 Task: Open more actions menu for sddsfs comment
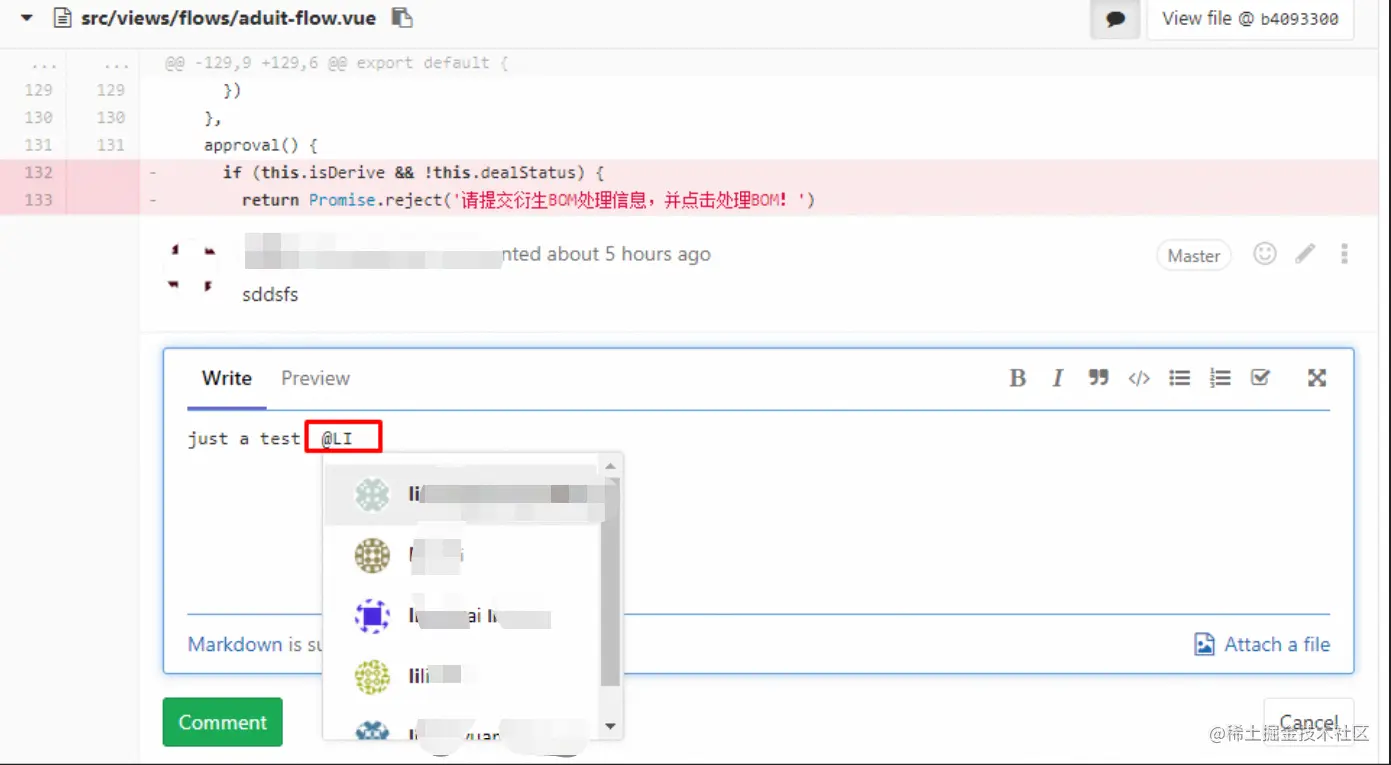[1344, 254]
